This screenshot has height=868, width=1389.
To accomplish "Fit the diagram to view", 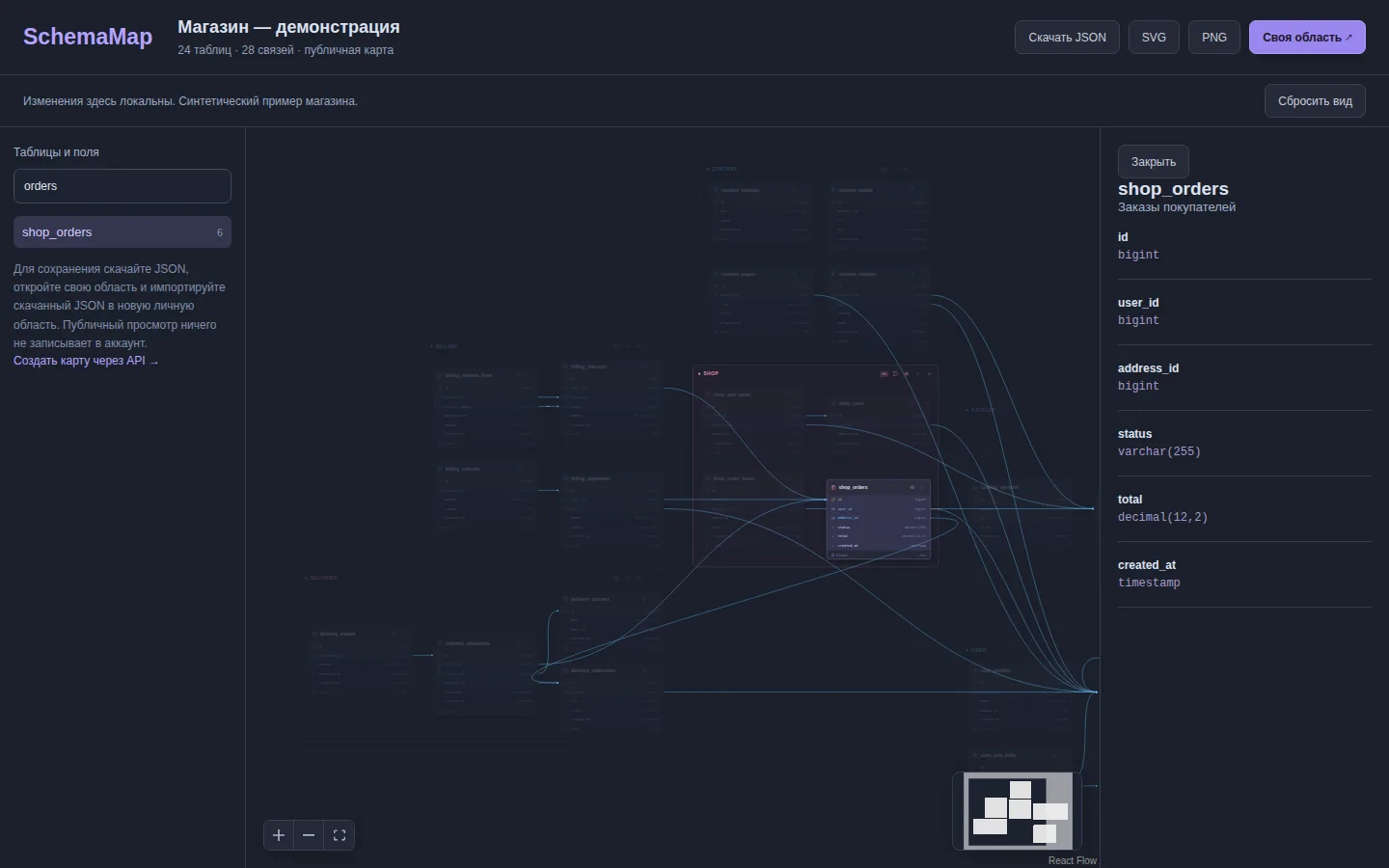I will click(340, 835).
